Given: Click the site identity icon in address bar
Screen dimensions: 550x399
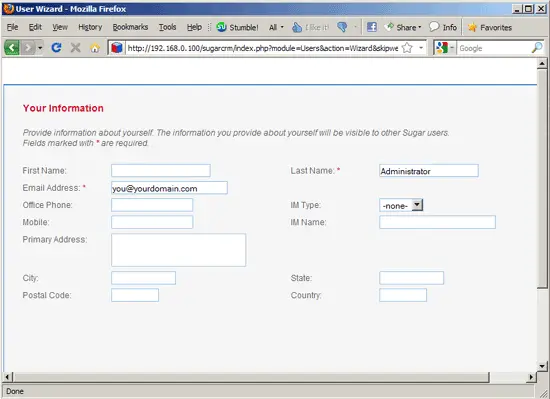Looking at the screenshot, I should [117, 48].
